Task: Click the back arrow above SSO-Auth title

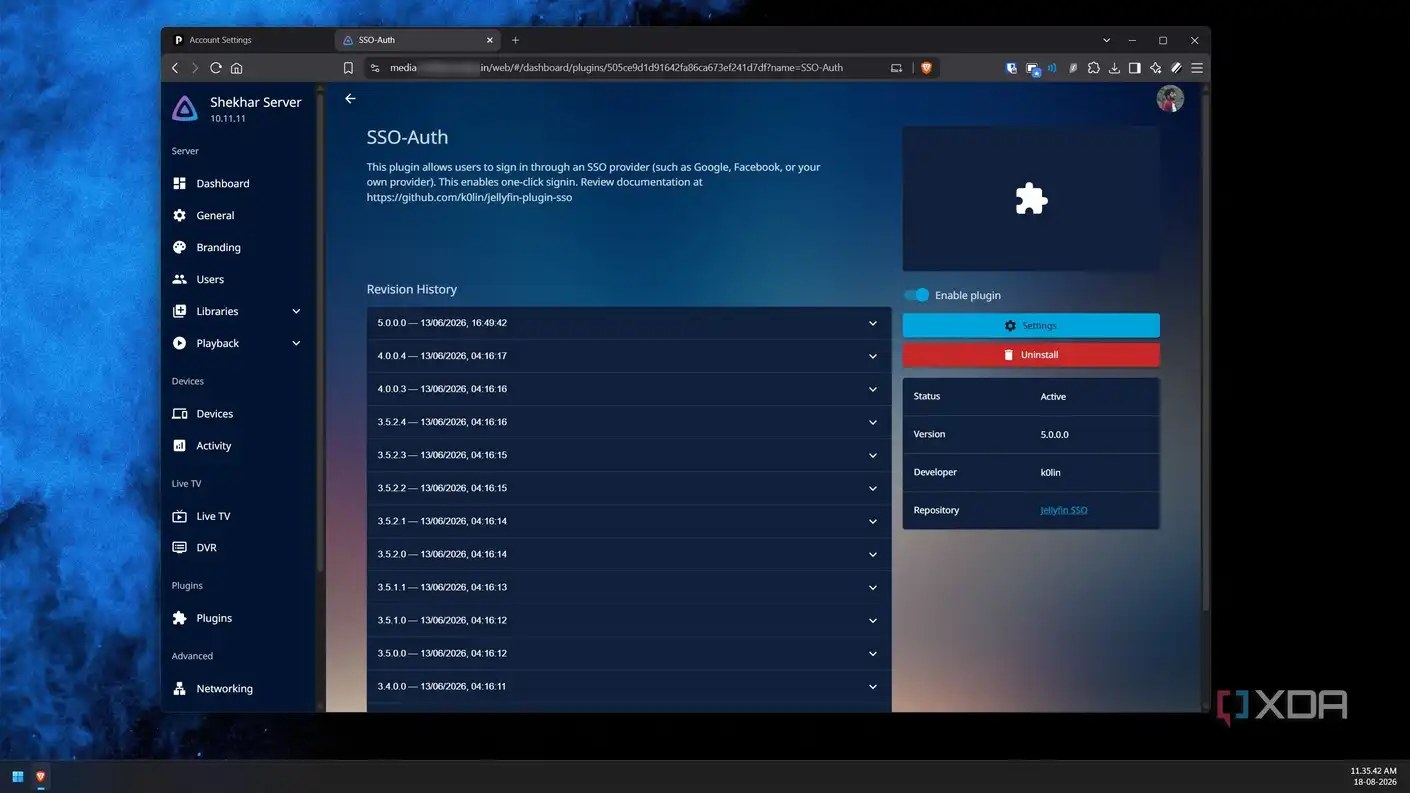Action: coord(350,98)
